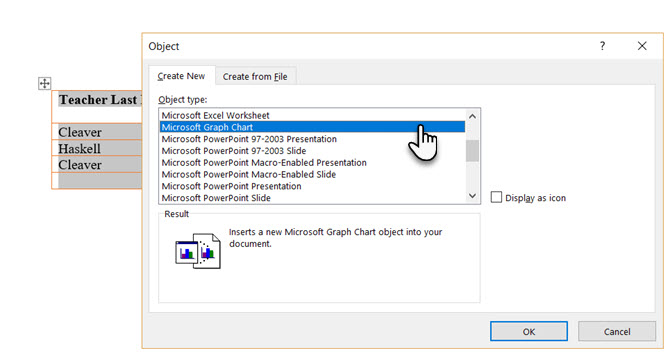Close the Object dialog

642,46
